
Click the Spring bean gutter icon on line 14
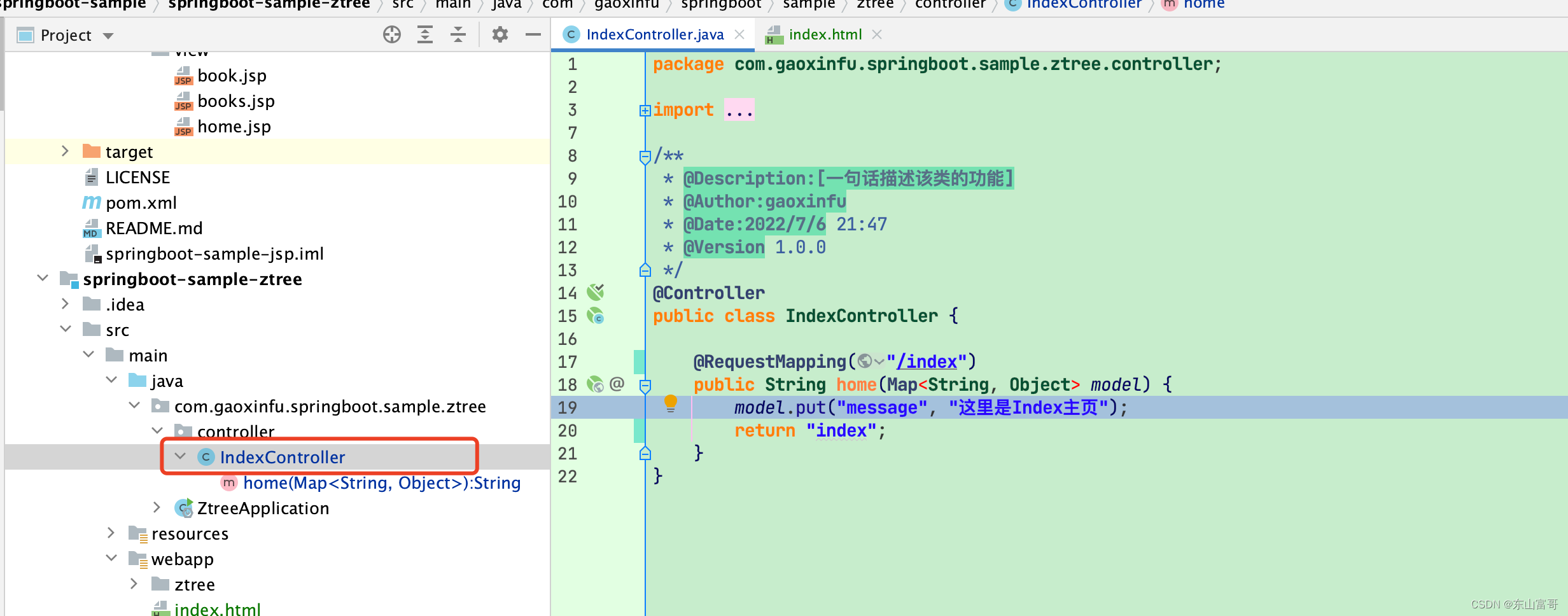[595, 292]
